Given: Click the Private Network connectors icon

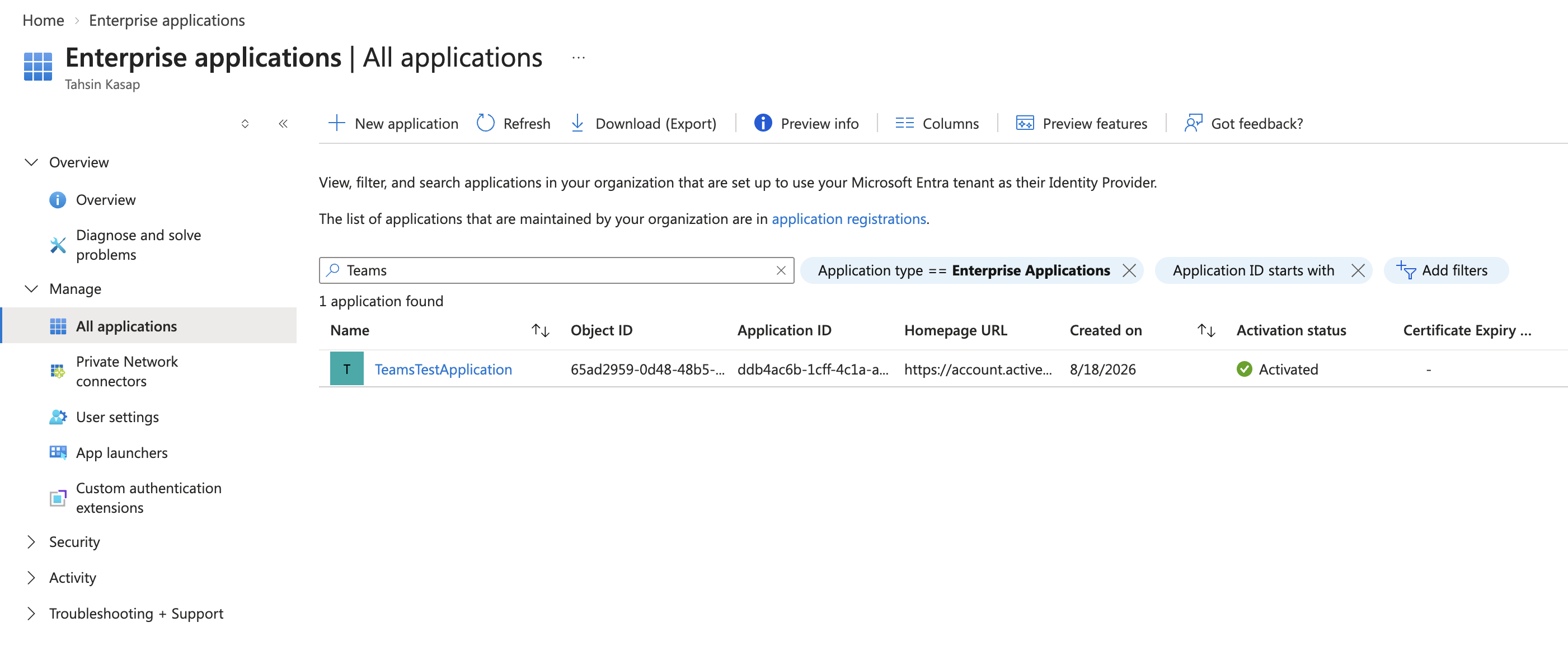Looking at the screenshot, I should tap(58, 371).
